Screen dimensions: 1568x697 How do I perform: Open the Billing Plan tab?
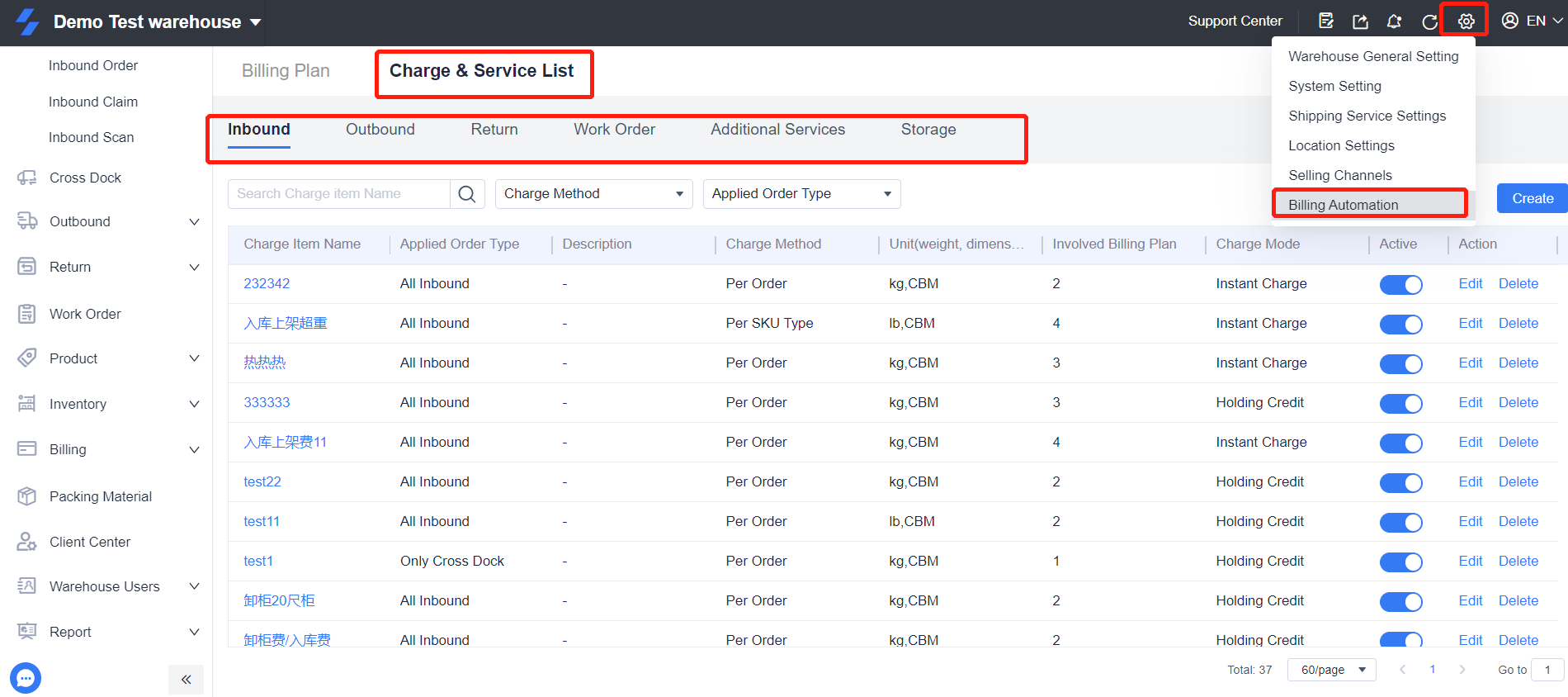286,71
